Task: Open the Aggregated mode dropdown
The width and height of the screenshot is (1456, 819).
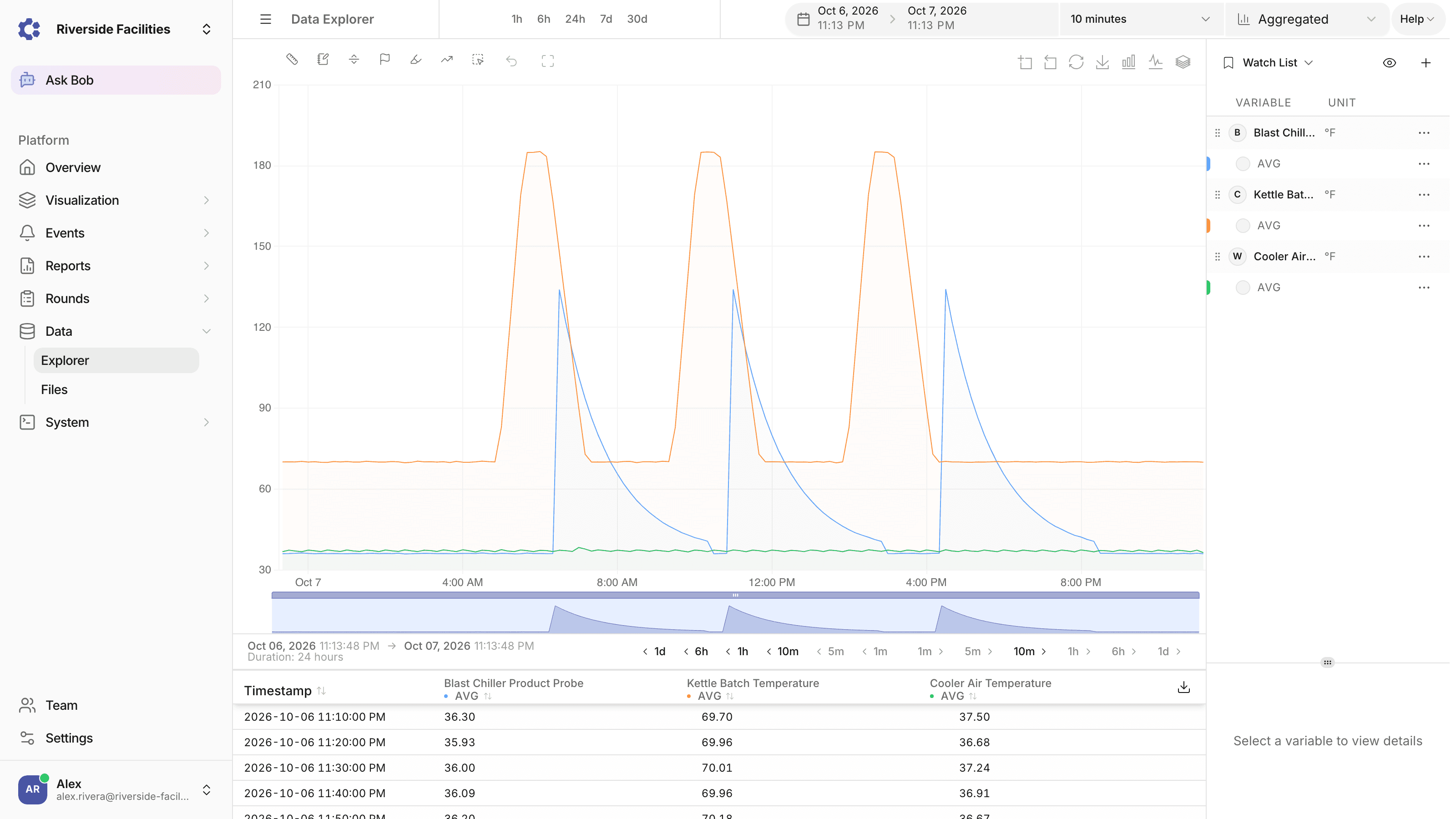Action: (1307, 19)
